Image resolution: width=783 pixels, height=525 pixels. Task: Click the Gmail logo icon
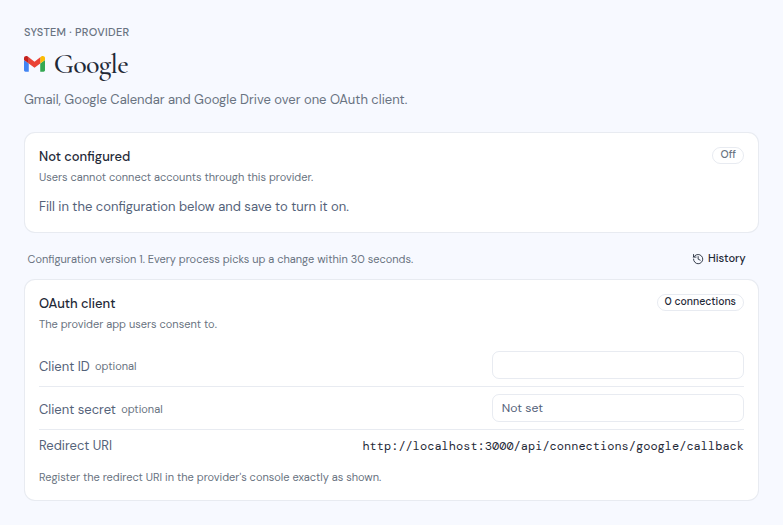(x=34, y=64)
